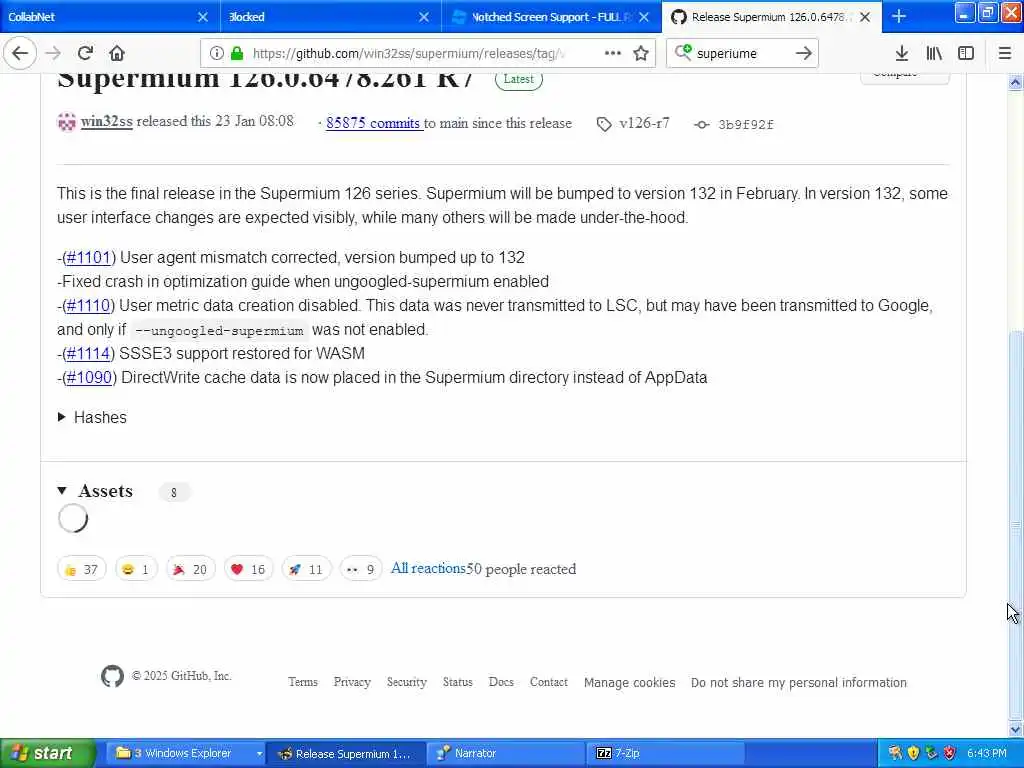Image resolution: width=1024 pixels, height=768 pixels.
Task: Open issue #1090 link
Action: (89, 377)
